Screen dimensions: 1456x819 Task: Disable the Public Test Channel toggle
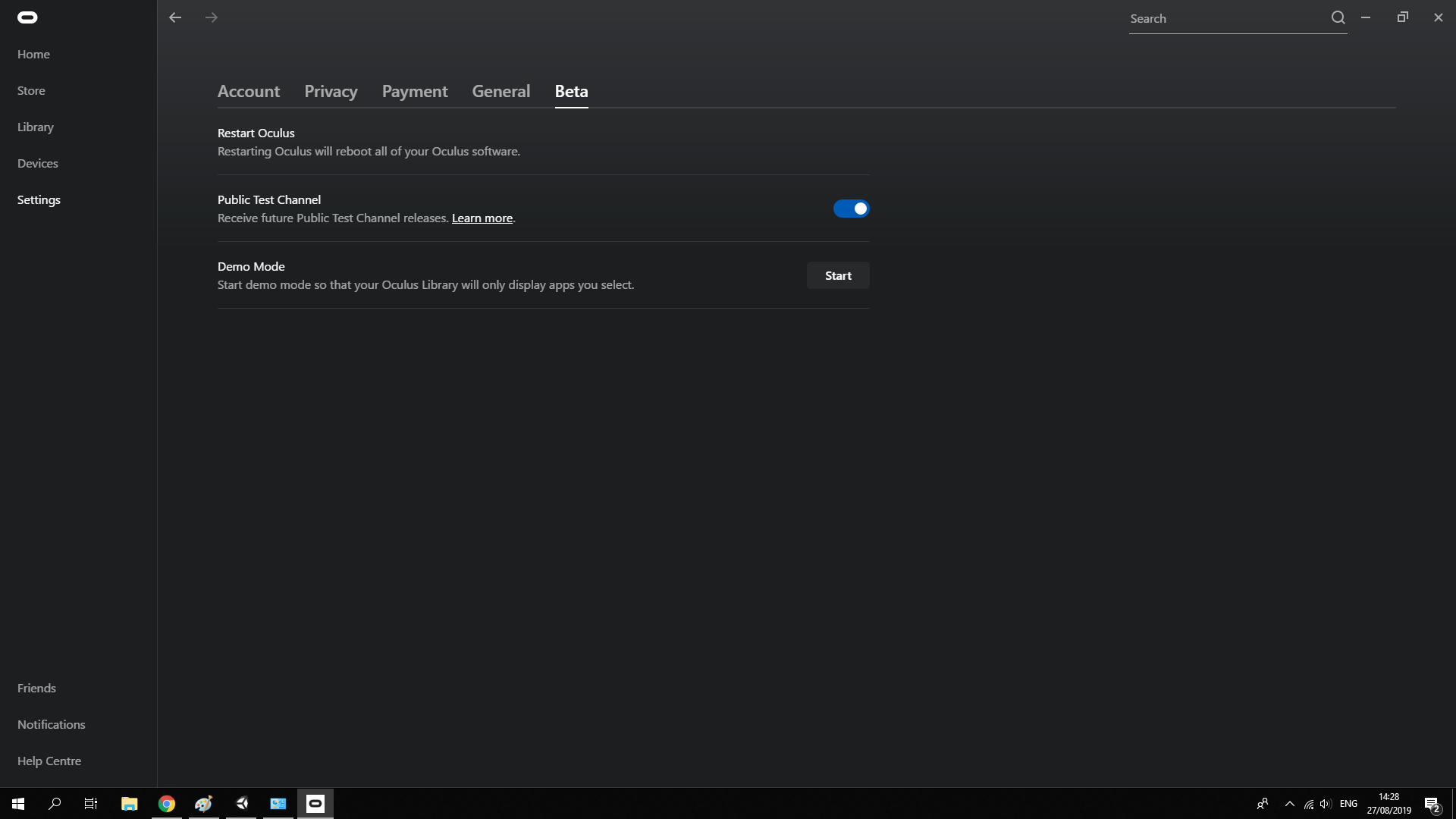point(851,209)
